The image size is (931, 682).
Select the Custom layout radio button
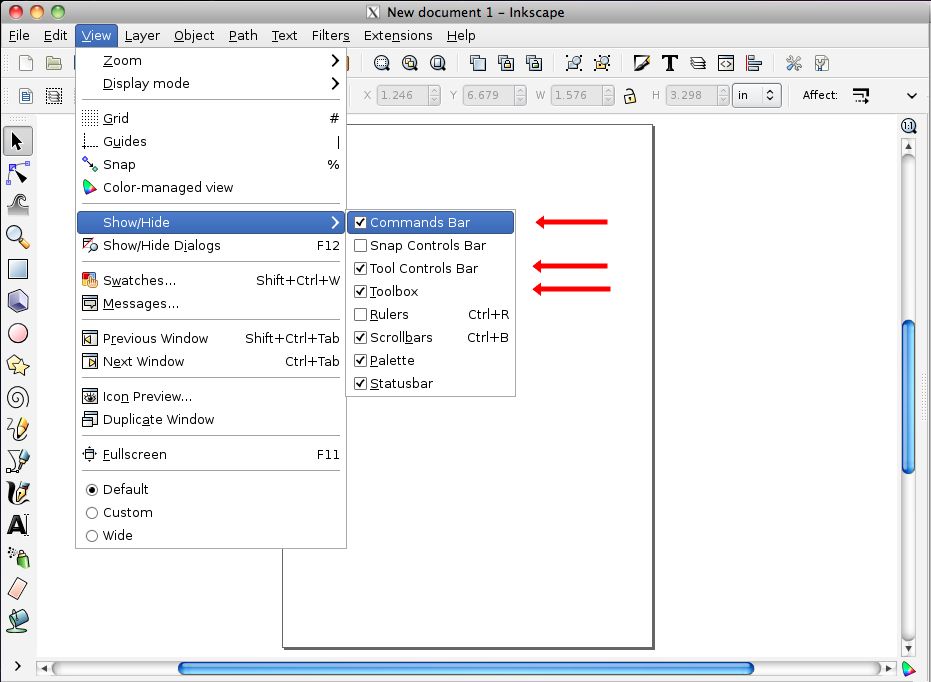click(x=92, y=513)
